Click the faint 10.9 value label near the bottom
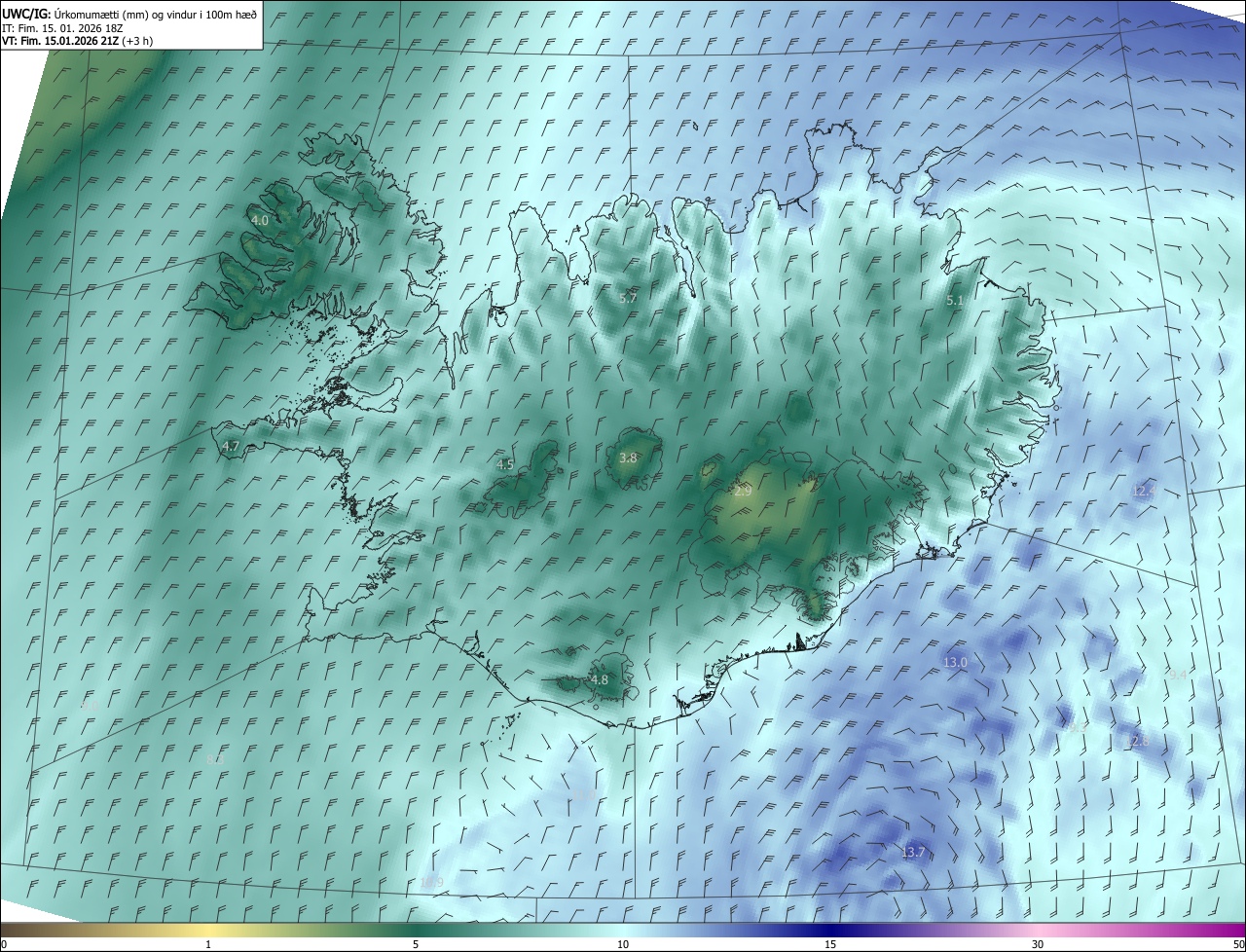The image size is (1246, 952). pyautogui.click(x=431, y=883)
